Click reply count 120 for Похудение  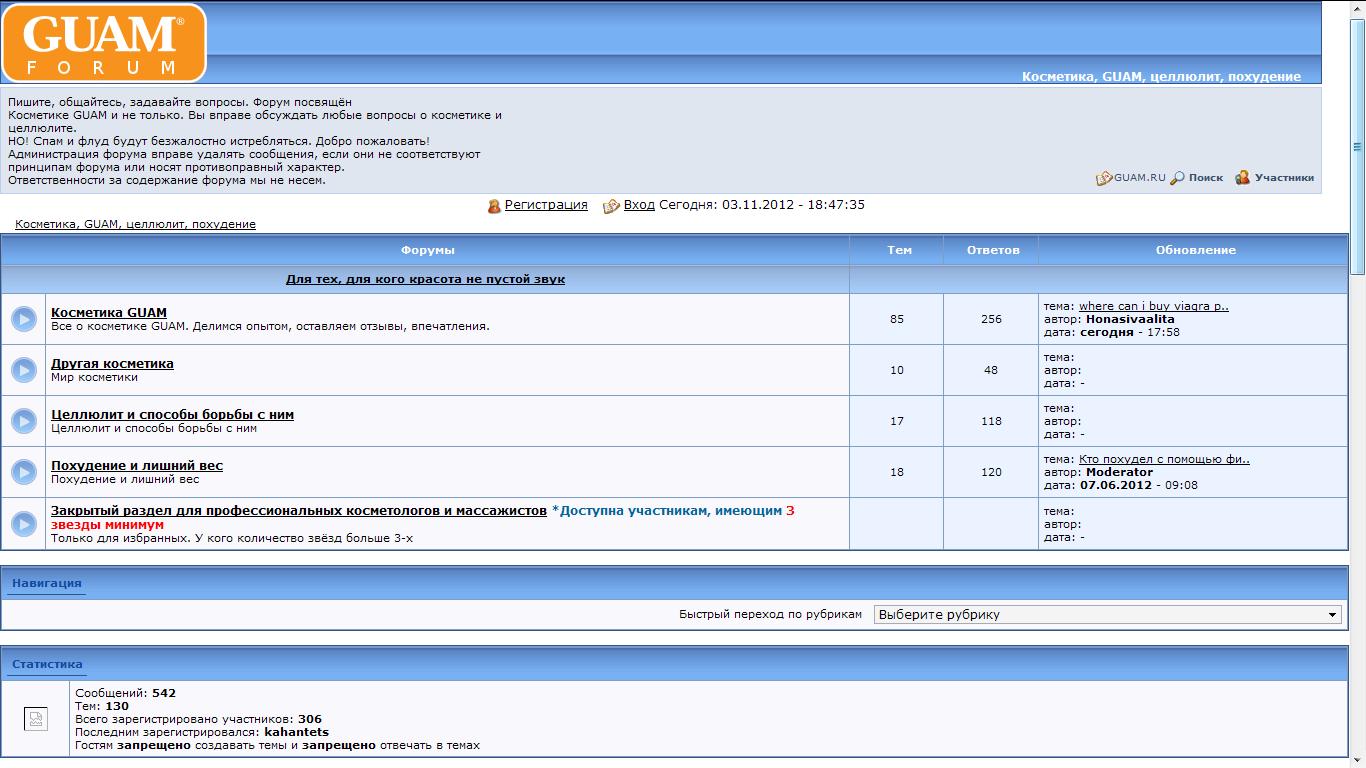click(x=991, y=472)
